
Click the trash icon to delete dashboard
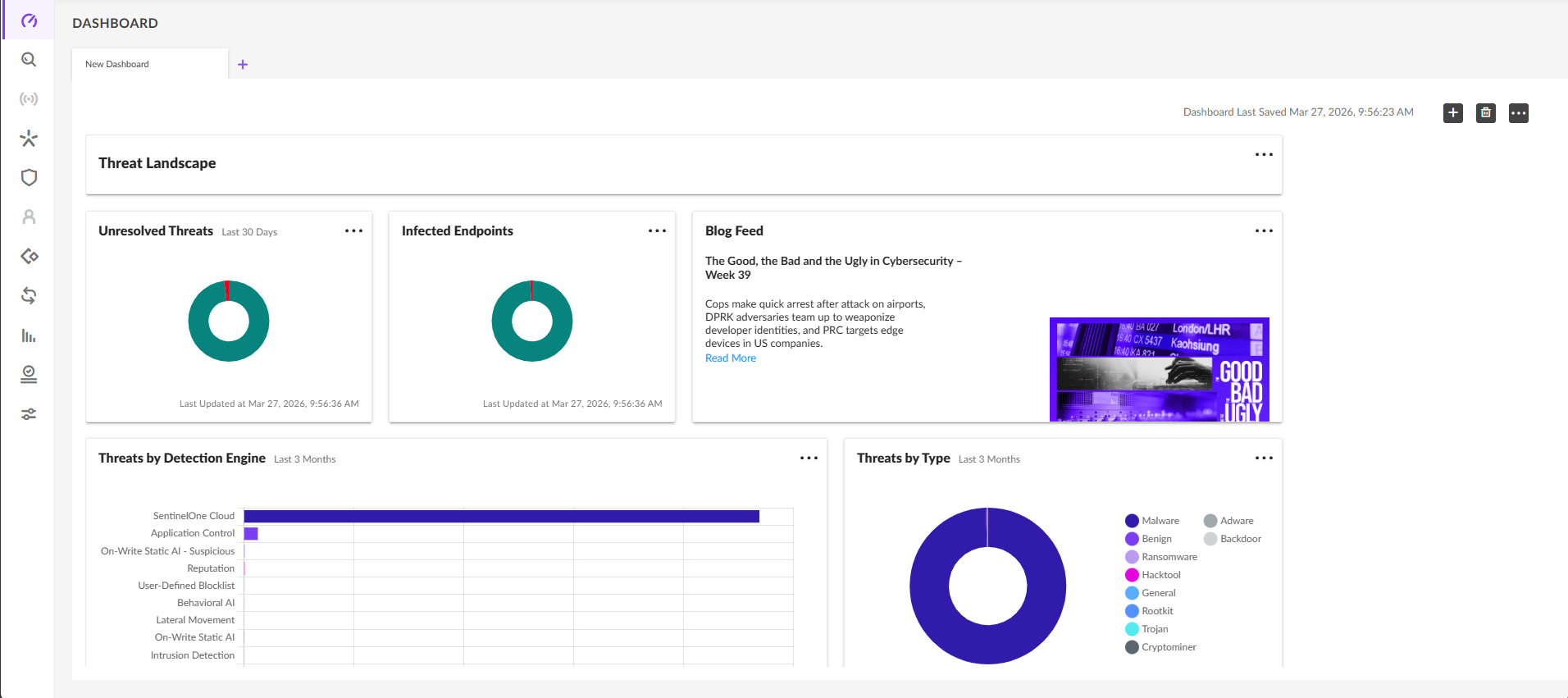coord(1485,113)
